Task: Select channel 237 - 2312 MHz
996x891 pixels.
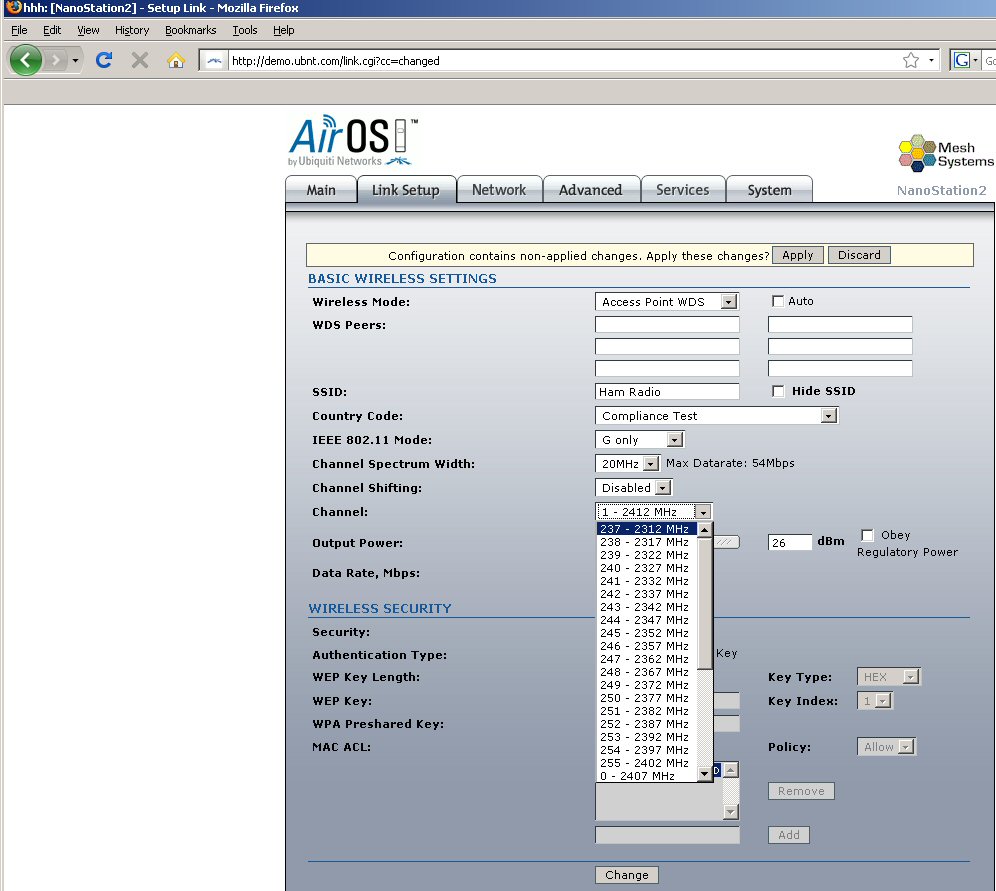Action: coord(647,528)
